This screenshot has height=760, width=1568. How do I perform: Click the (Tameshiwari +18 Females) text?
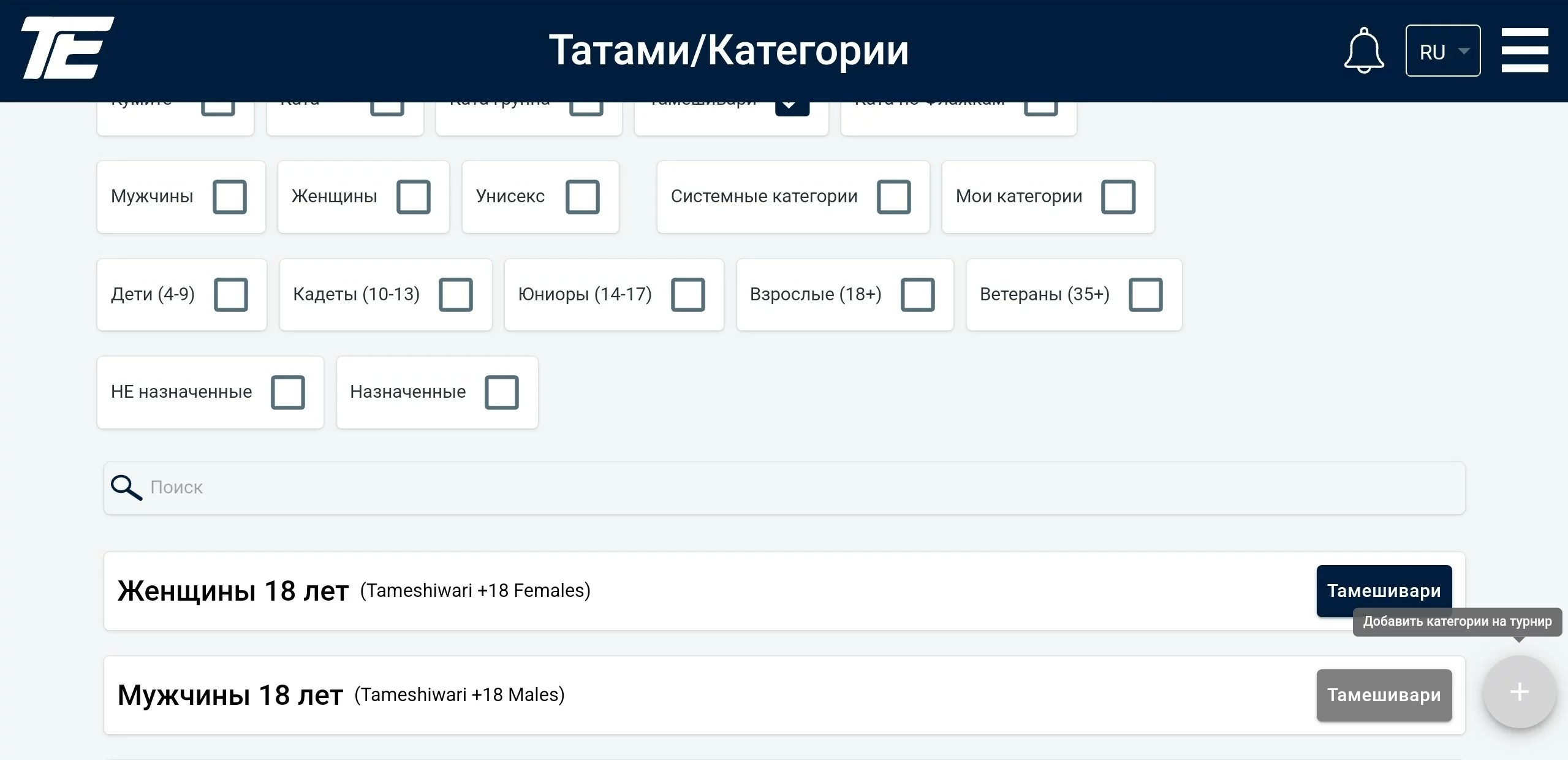point(475,591)
